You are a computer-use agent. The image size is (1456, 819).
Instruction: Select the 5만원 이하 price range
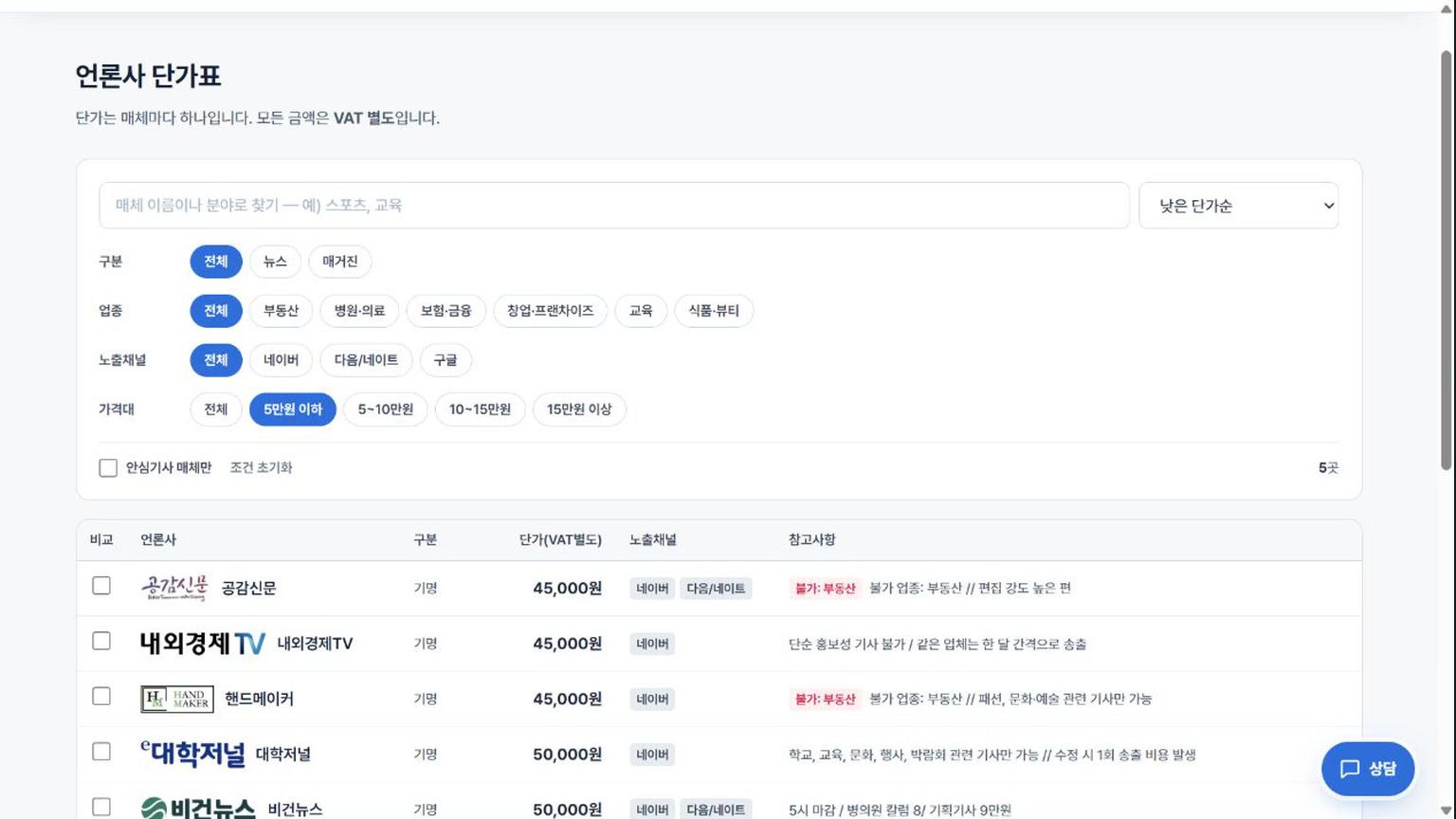point(293,409)
